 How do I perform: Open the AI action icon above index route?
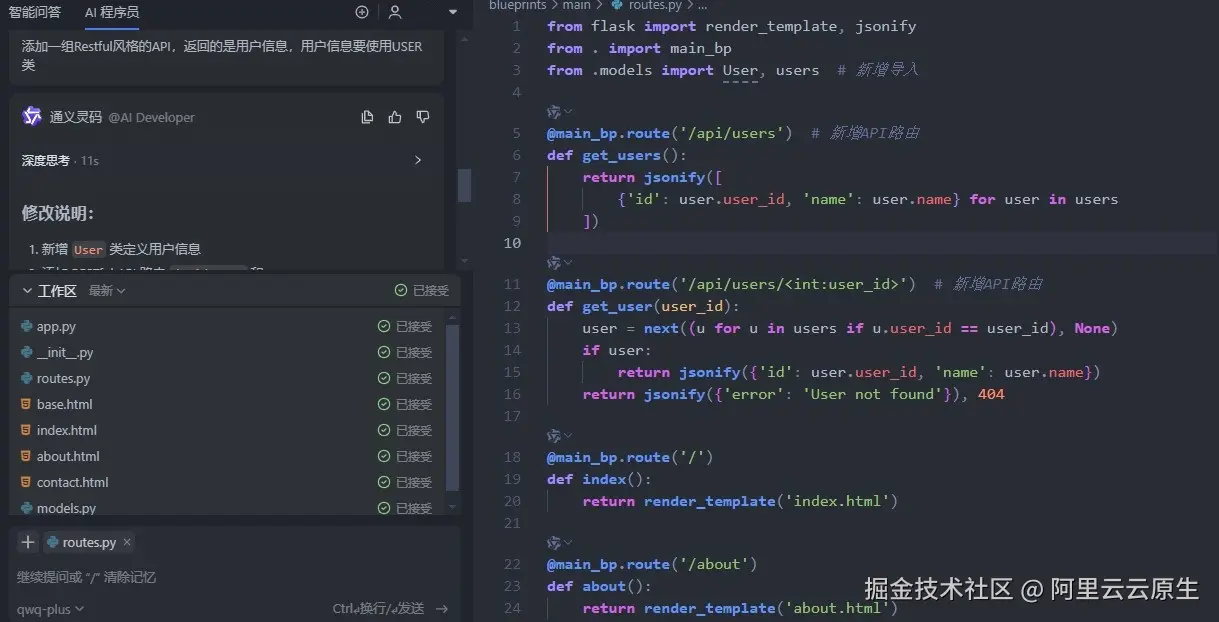tap(553, 436)
